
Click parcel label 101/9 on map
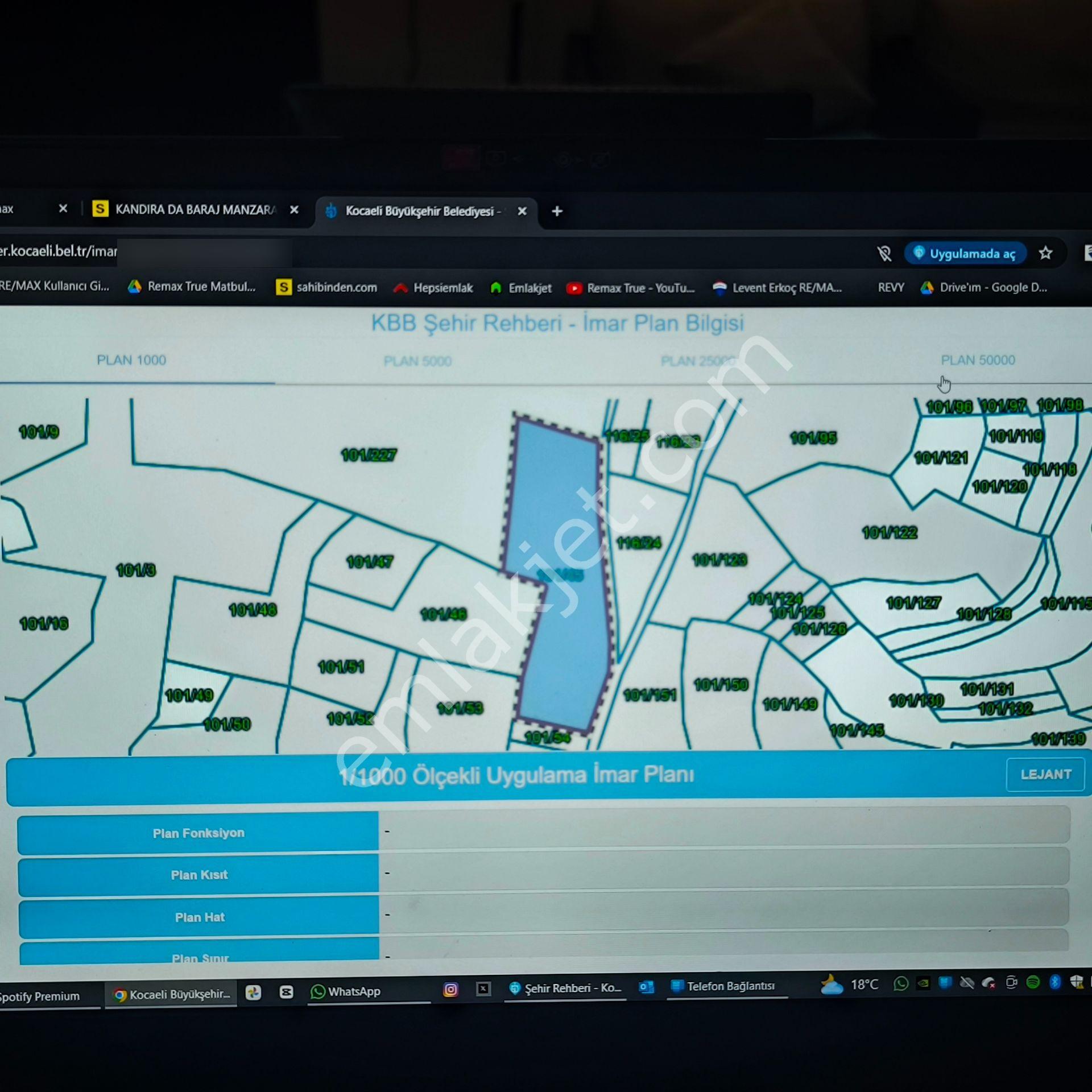click(x=39, y=432)
